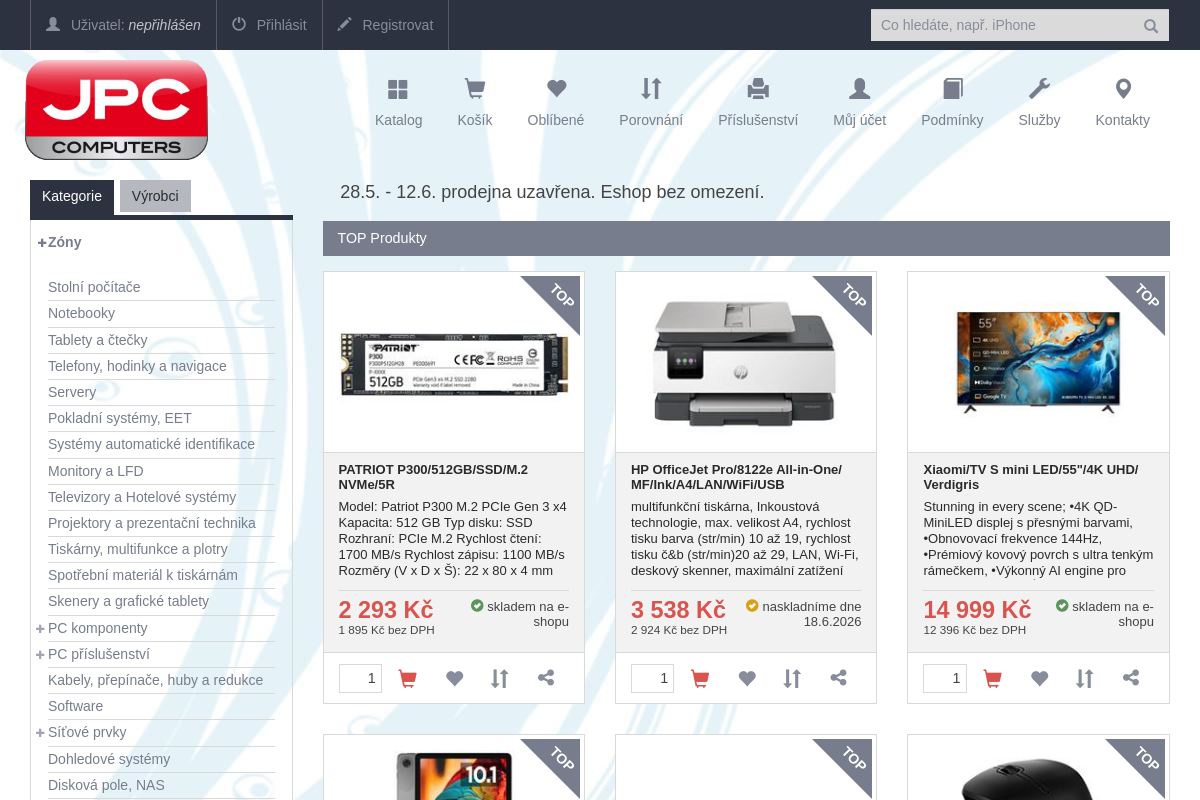Open Spotřební materiál k tiskárnám category
Image resolution: width=1200 pixels, height=800 pixels.
[143, 575]
